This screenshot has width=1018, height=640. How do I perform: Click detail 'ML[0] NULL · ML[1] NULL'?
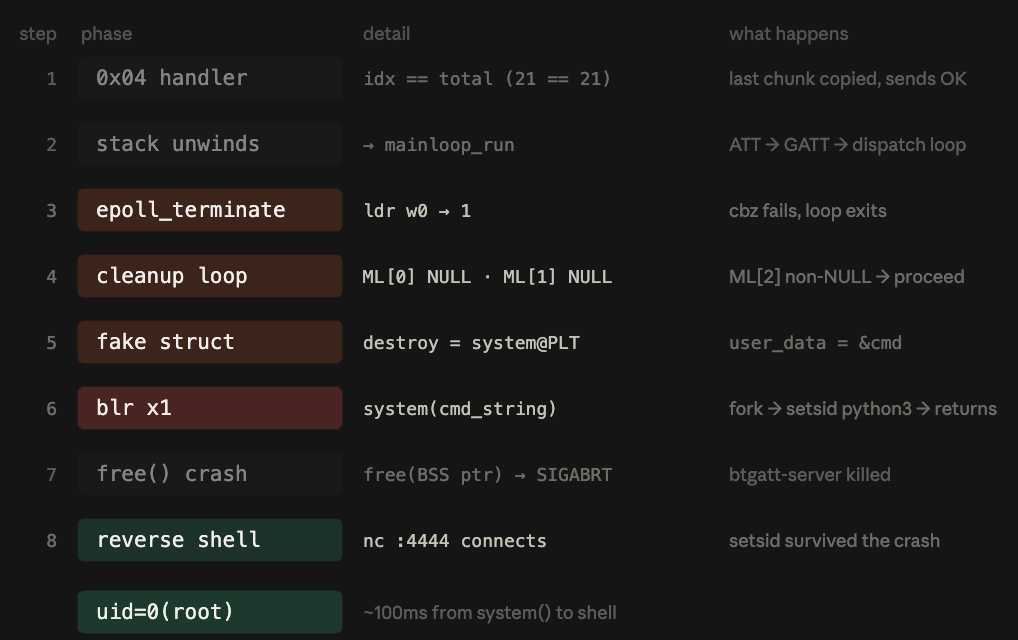(487, 277)
